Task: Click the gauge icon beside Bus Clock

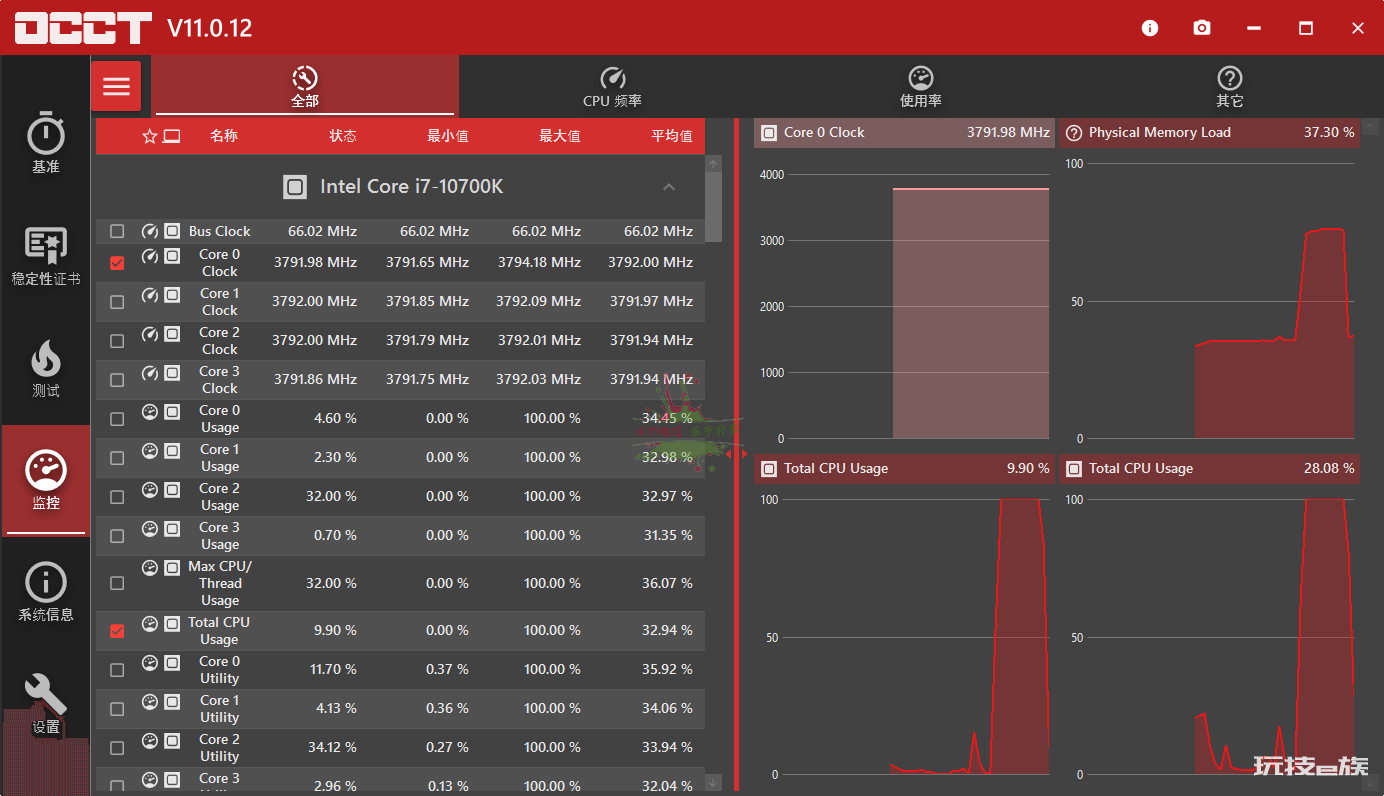Action: tap(150, 230)
